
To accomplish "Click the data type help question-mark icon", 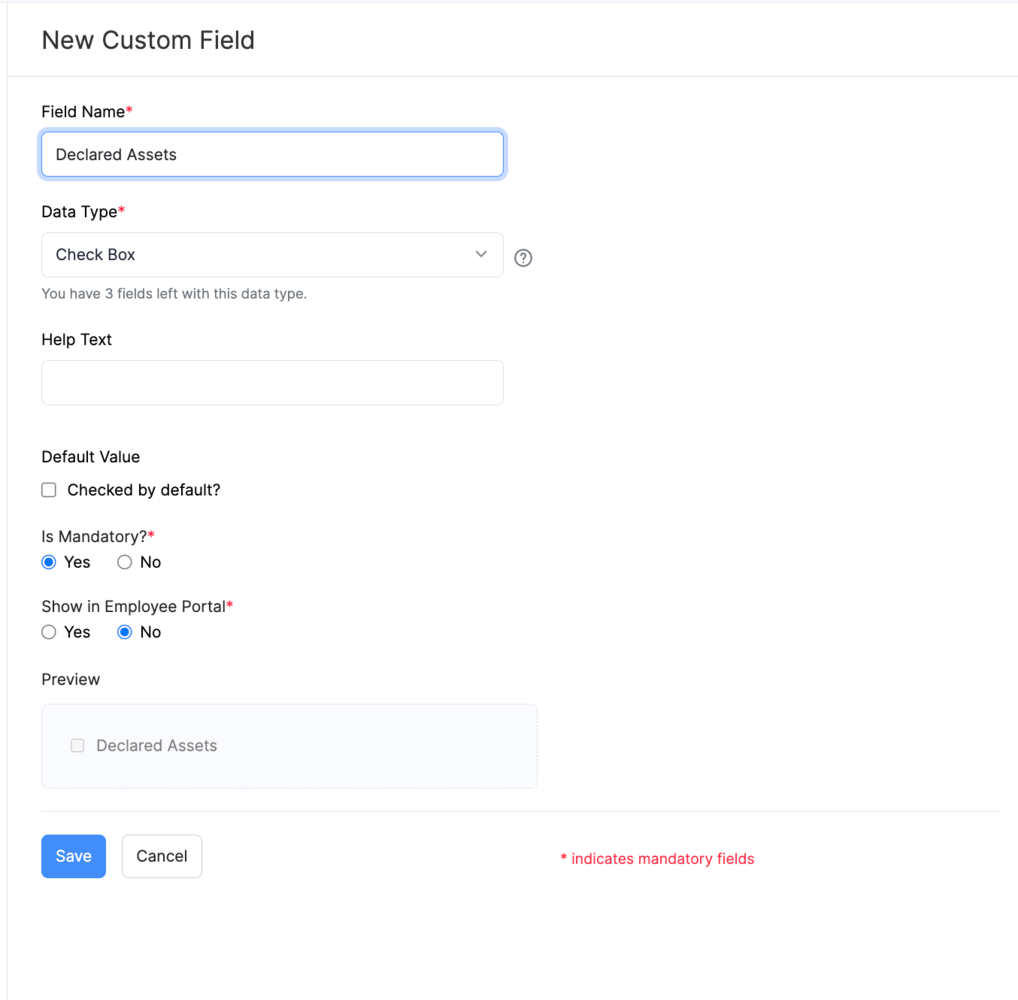I will (x=523, y=258).
